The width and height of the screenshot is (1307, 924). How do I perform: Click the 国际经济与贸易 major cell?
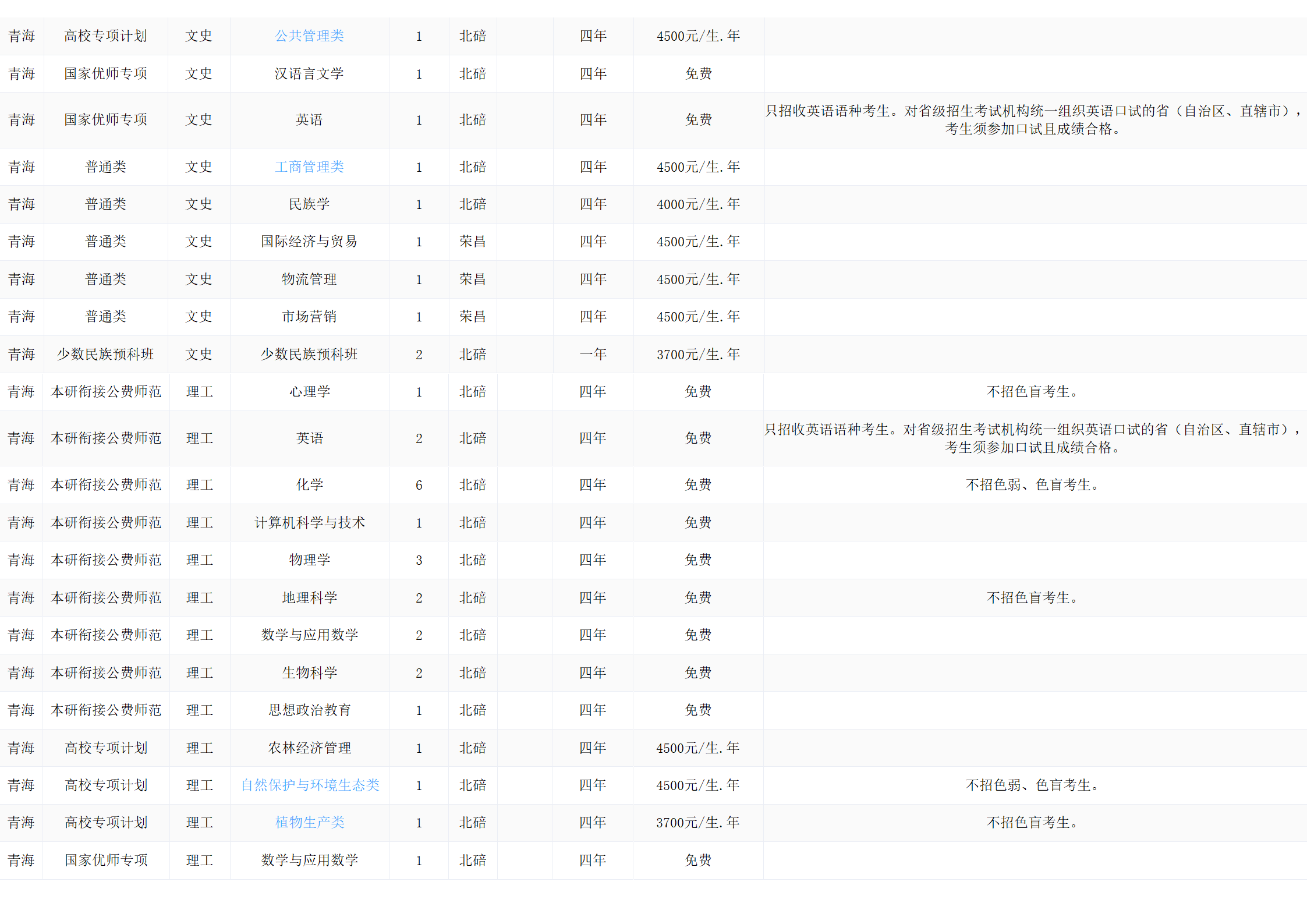pos(309,242)
